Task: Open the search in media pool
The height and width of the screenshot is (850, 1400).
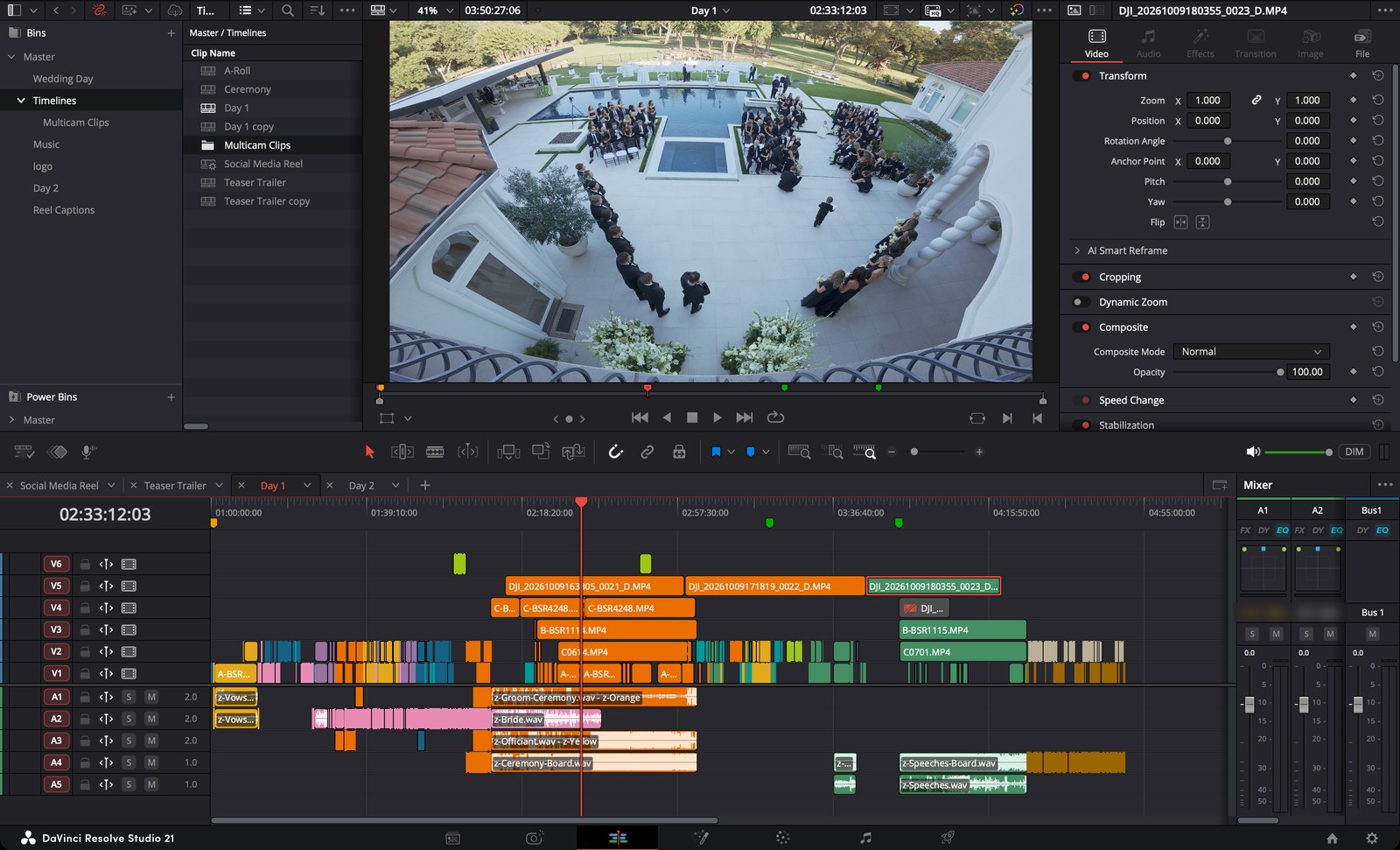Action: [288, 11]
